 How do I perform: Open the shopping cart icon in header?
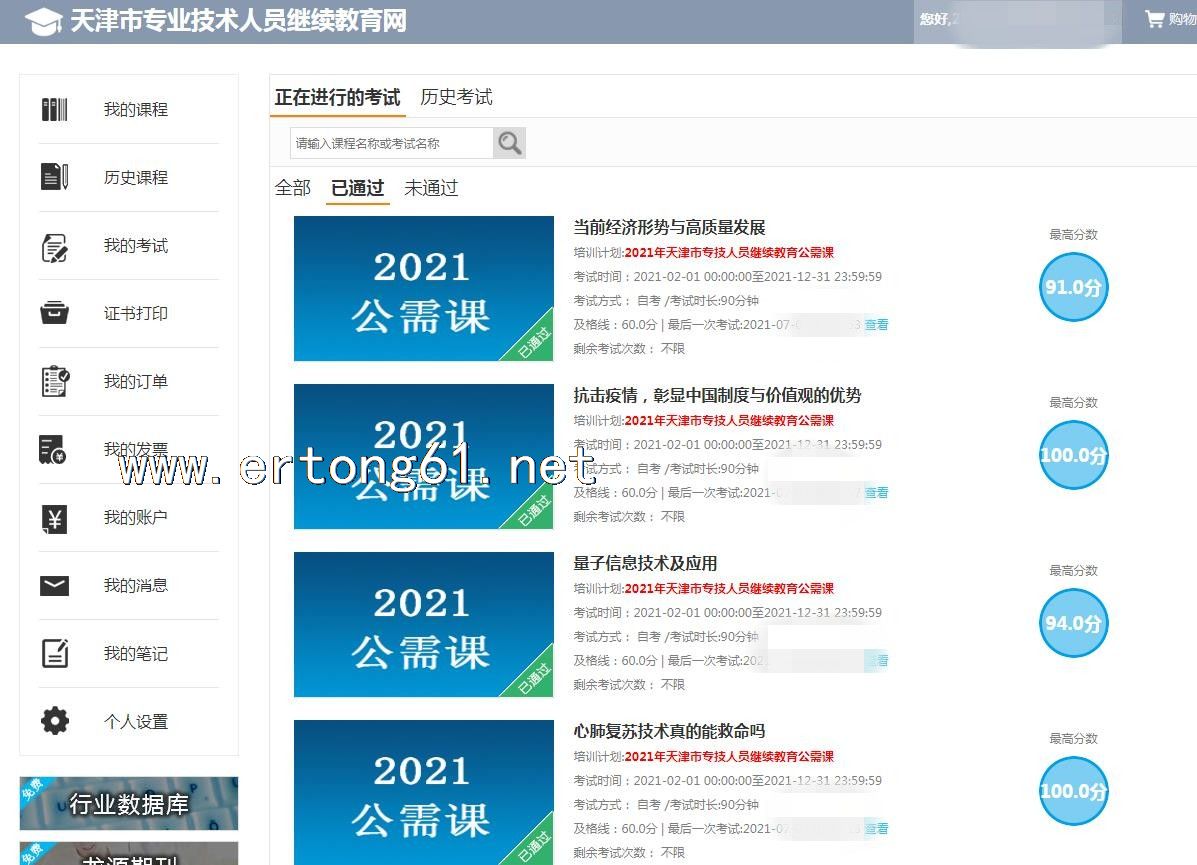coord(1154,19)
